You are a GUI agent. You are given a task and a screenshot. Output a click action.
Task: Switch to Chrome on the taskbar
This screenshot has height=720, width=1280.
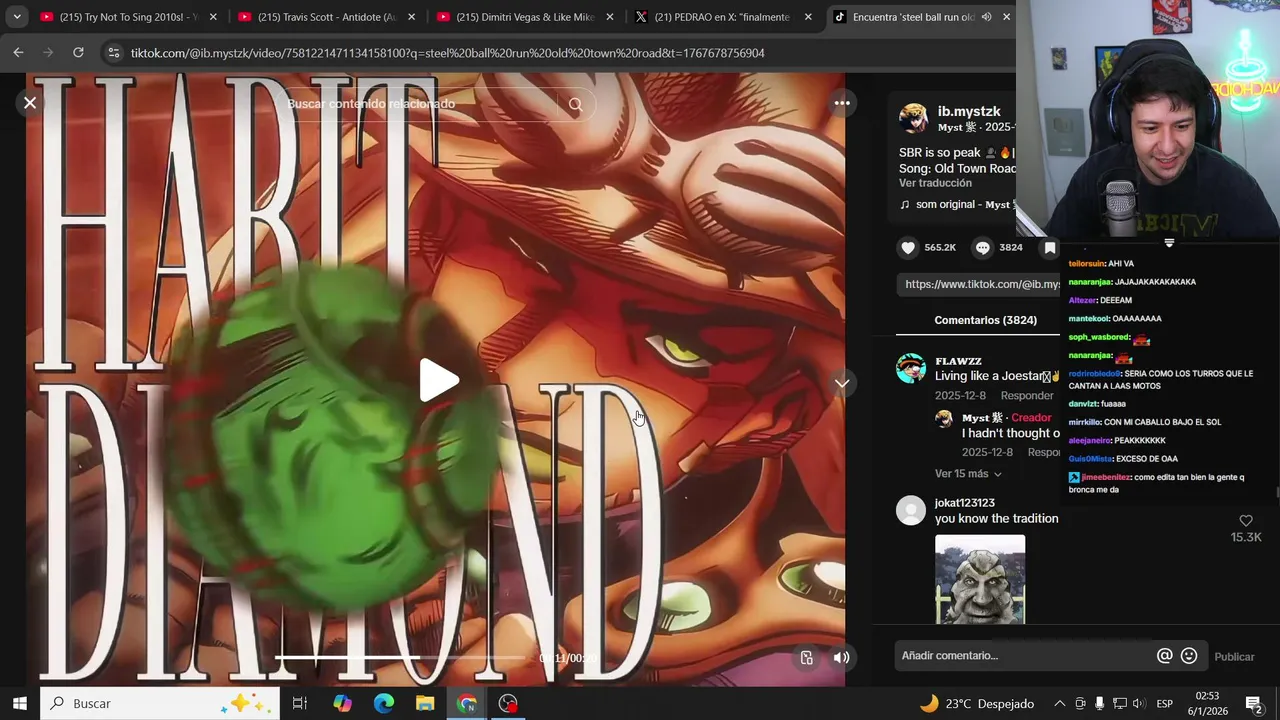467,703
